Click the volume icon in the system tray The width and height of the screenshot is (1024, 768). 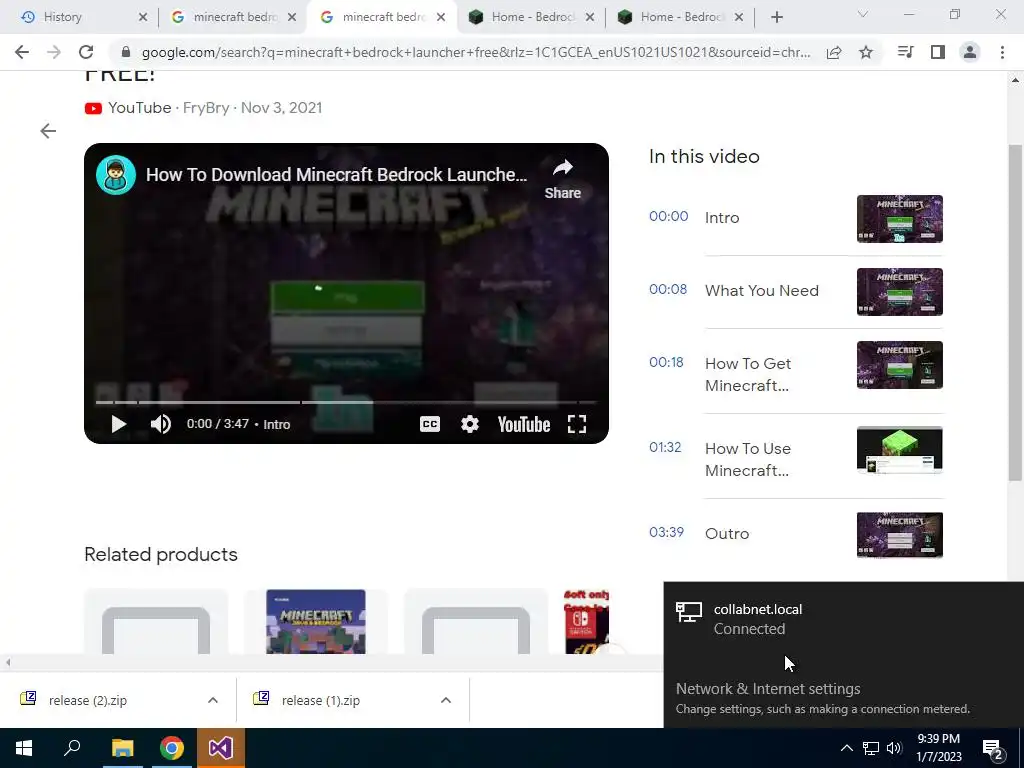tap(894, 748)
